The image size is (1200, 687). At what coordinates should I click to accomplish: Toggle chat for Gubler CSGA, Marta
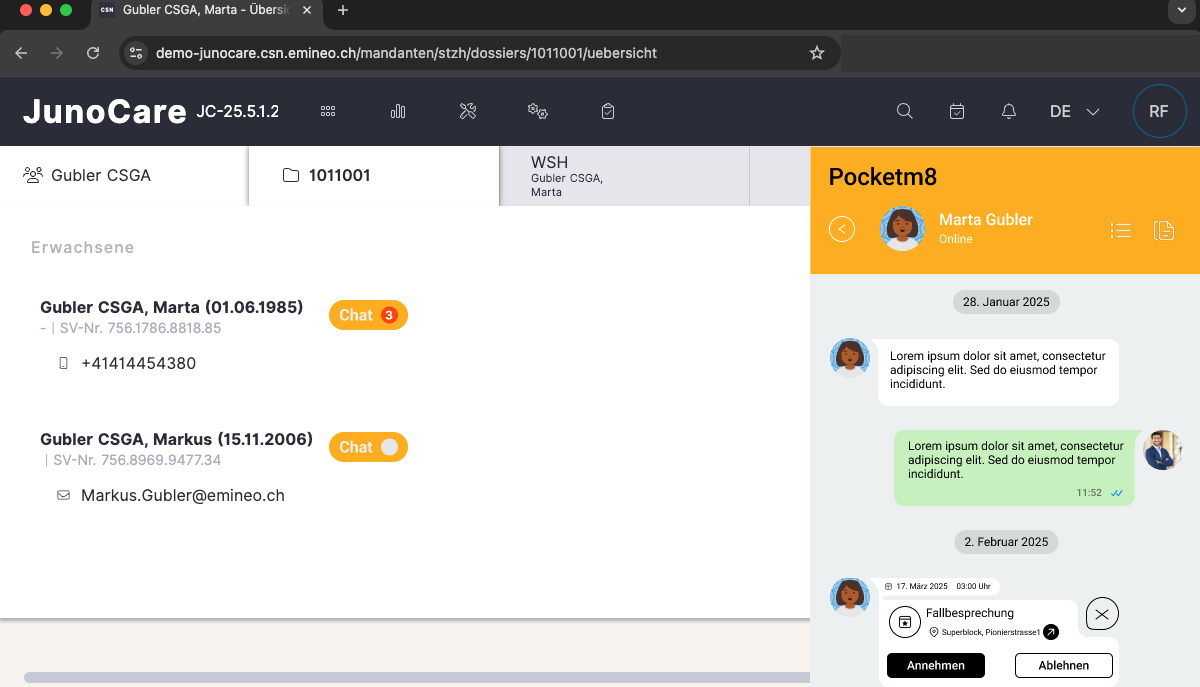(368, 315)
